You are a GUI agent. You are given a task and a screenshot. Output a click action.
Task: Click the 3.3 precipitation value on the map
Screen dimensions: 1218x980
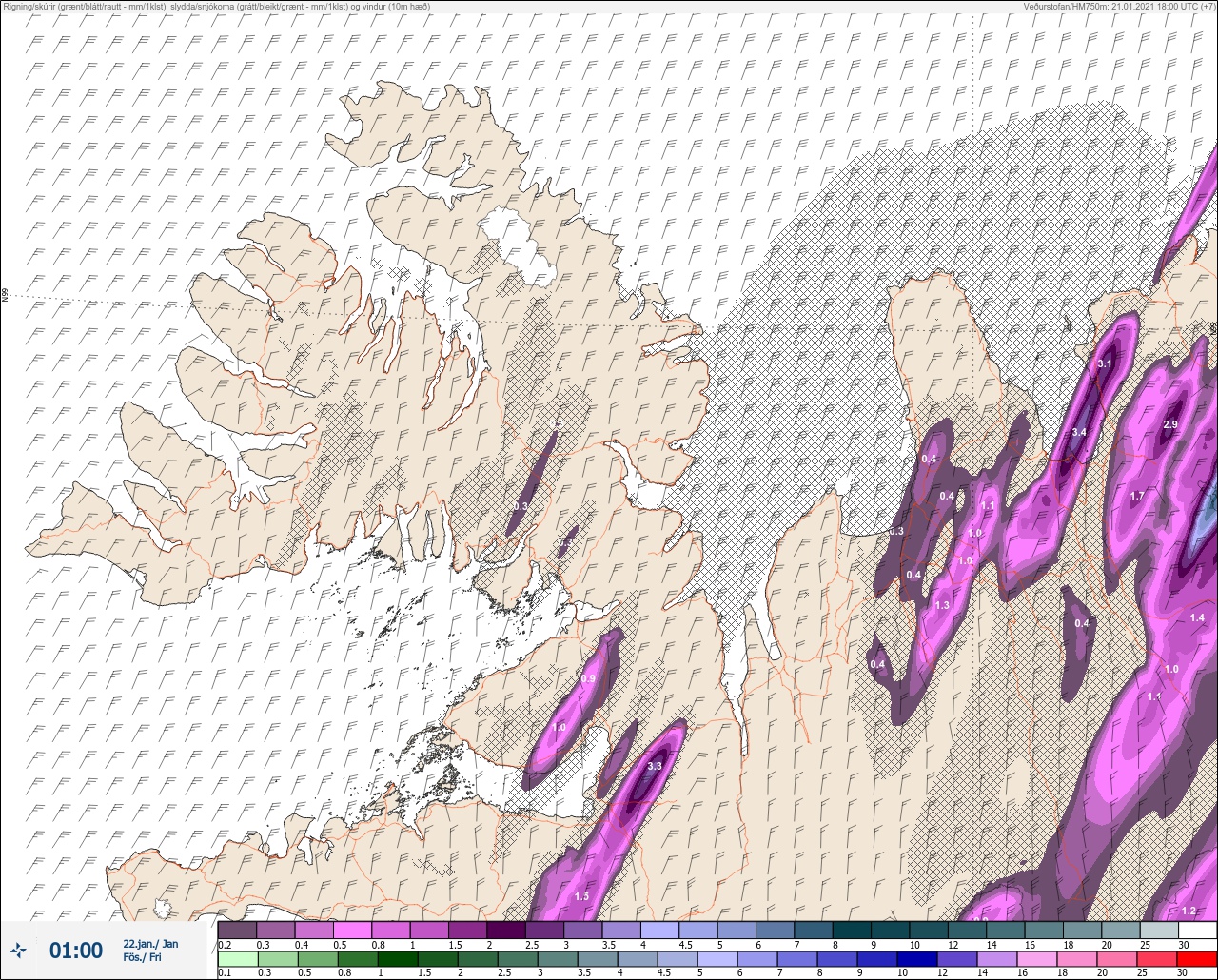[655, 766]
